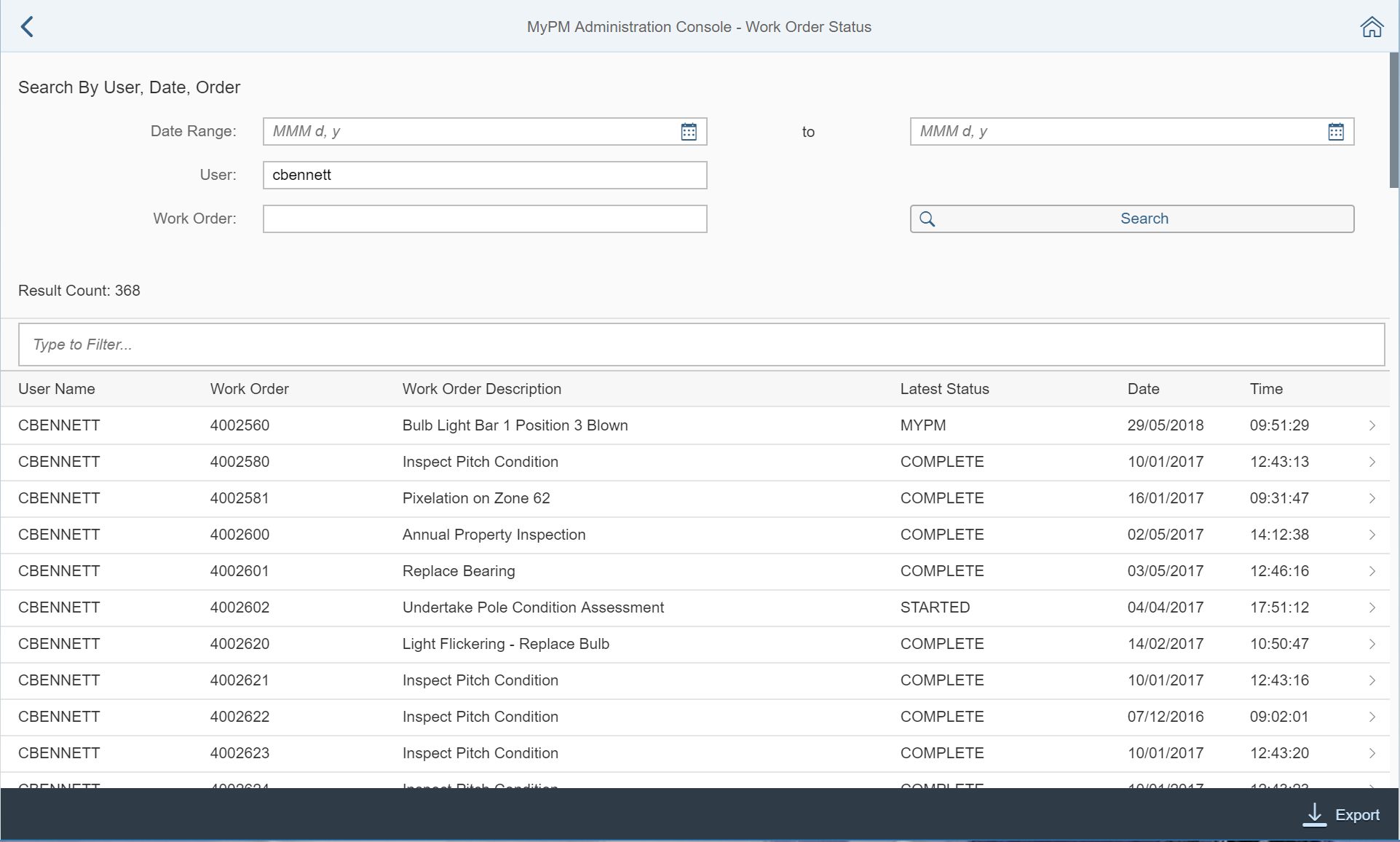Click chevron for Light Flickering - Replace Bulb

[1372, 644]
